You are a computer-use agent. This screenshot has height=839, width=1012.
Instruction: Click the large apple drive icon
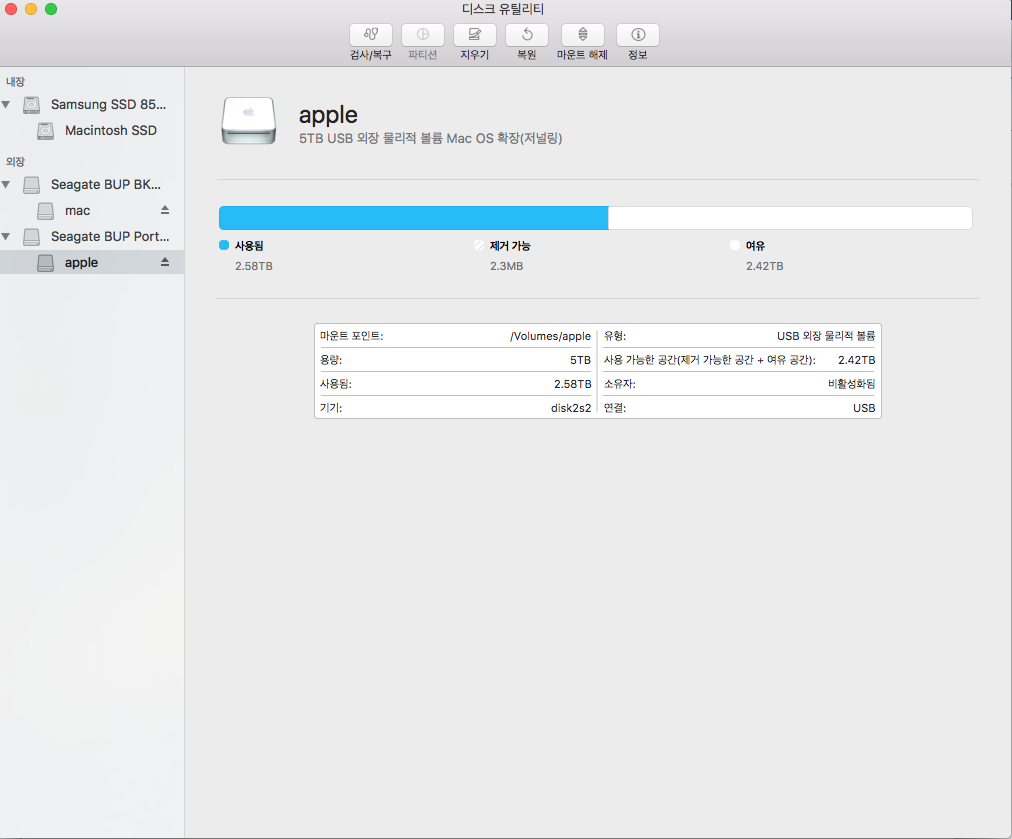[247, 119]
